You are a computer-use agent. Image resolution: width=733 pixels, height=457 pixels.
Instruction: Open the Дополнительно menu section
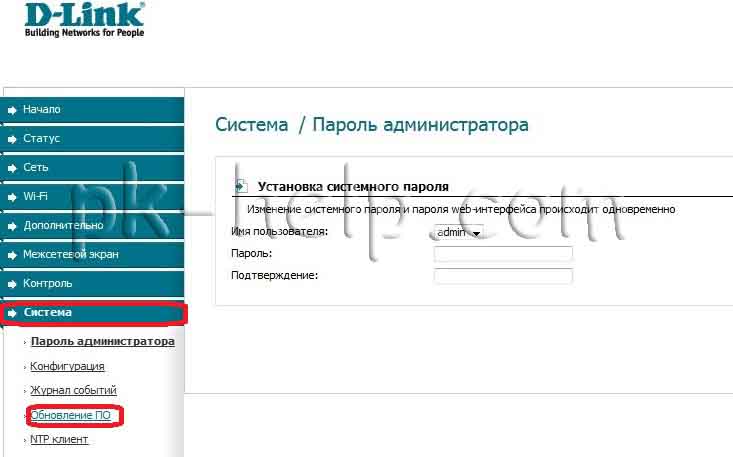93,226
